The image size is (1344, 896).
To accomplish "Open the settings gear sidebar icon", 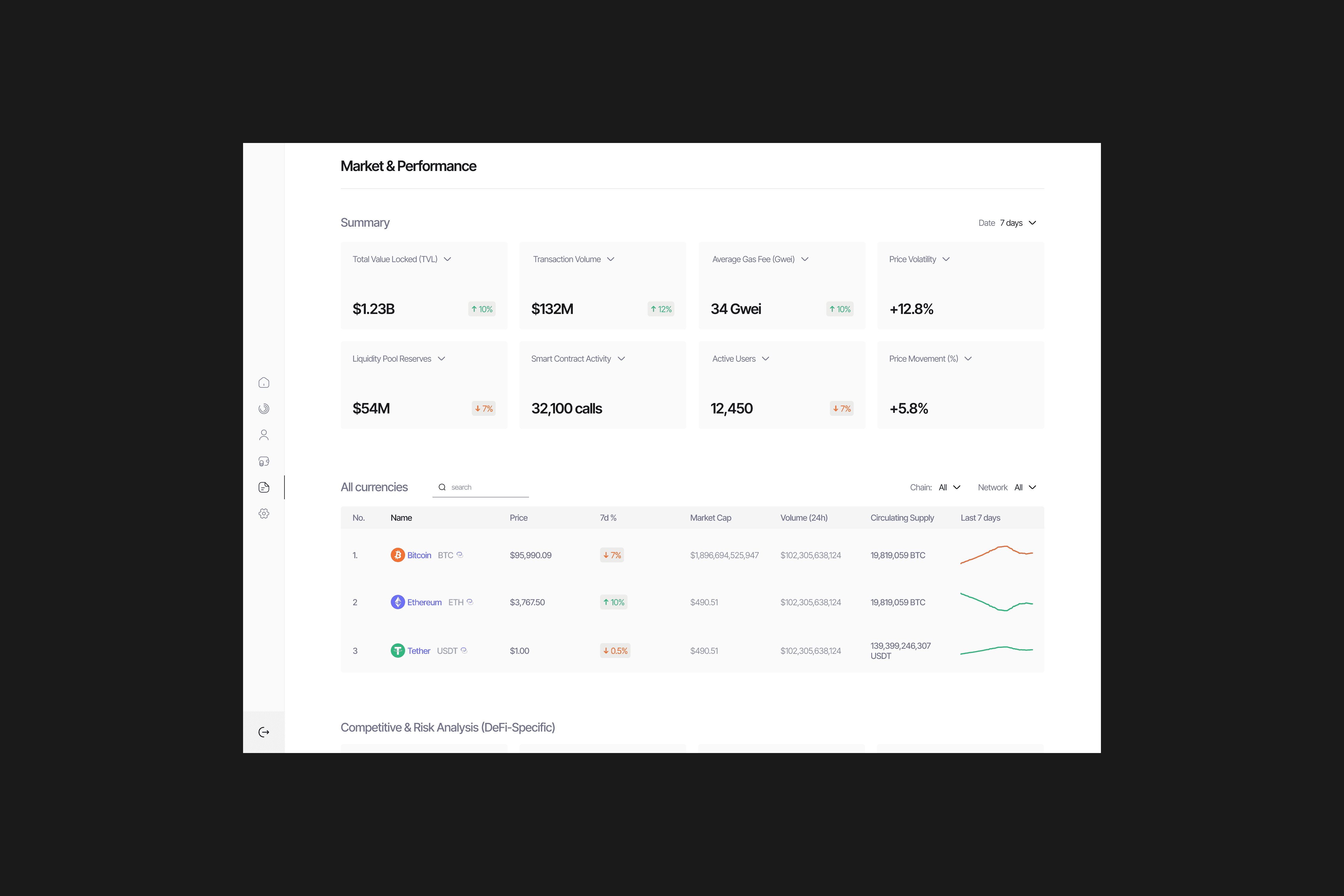I will (263, 514).
